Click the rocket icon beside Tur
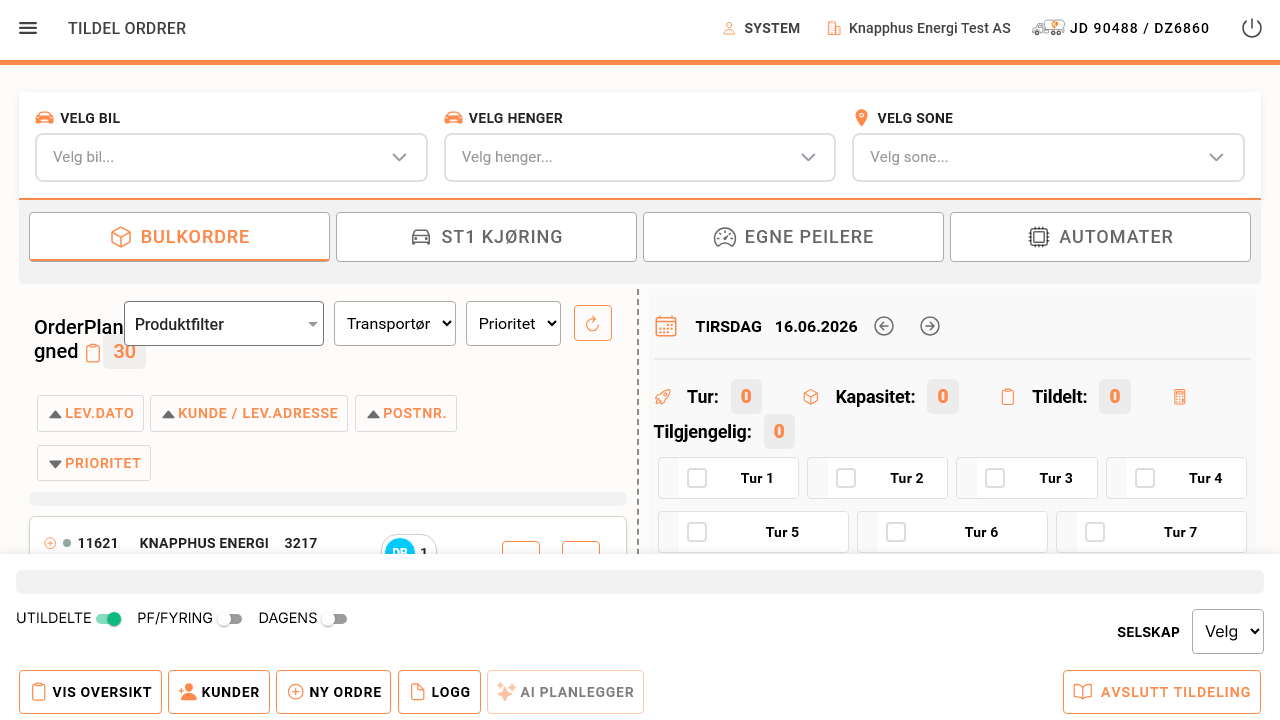 [x=662, y=397]
